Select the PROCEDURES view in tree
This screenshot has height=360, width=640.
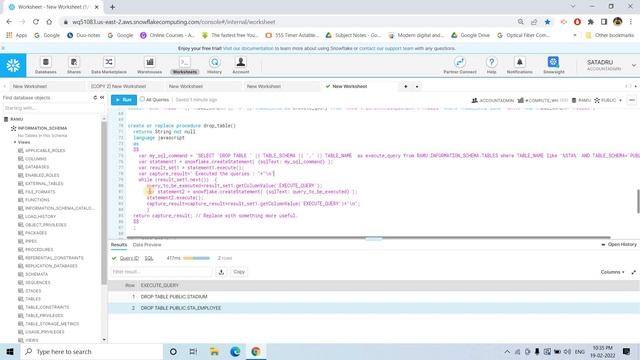[x=39, y=249]
